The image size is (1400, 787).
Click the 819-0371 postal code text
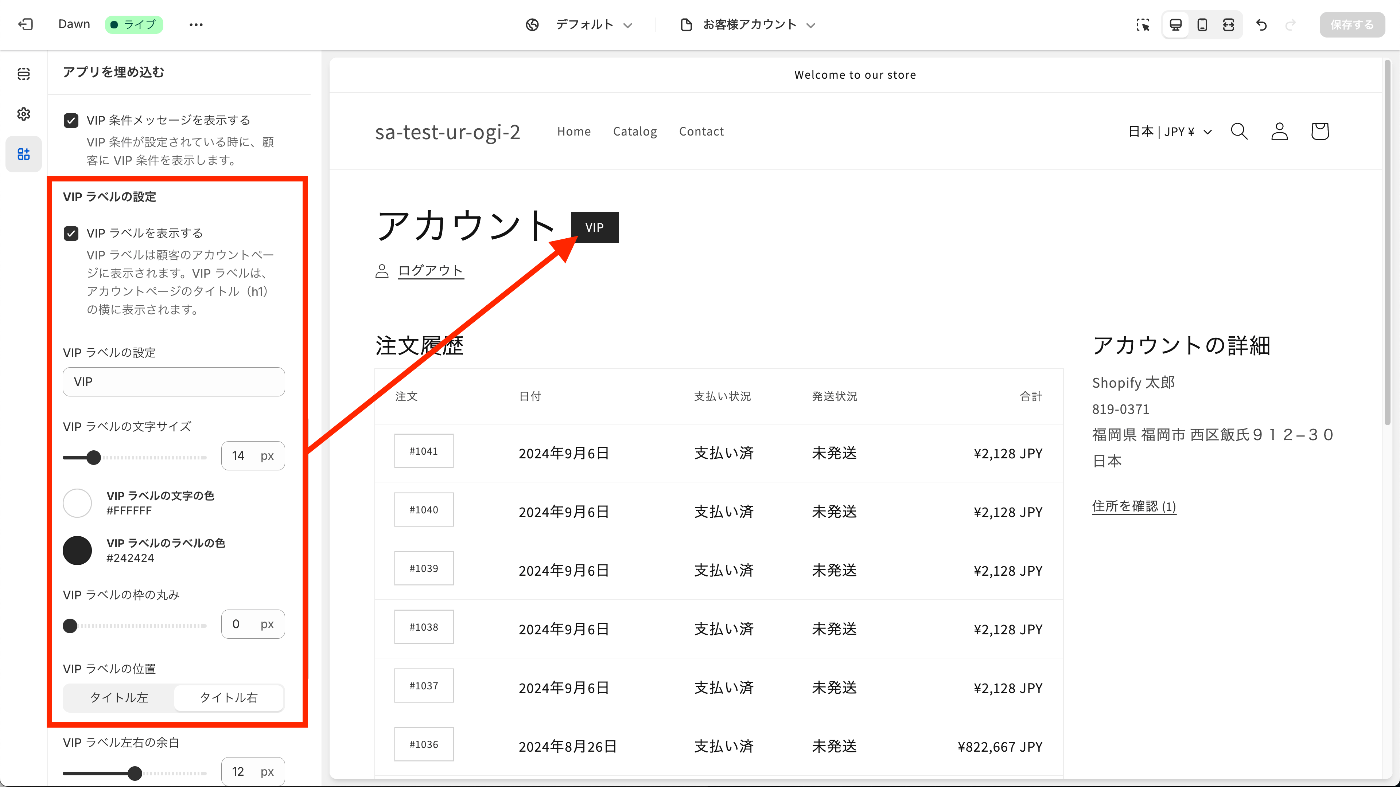(1121, 409)
